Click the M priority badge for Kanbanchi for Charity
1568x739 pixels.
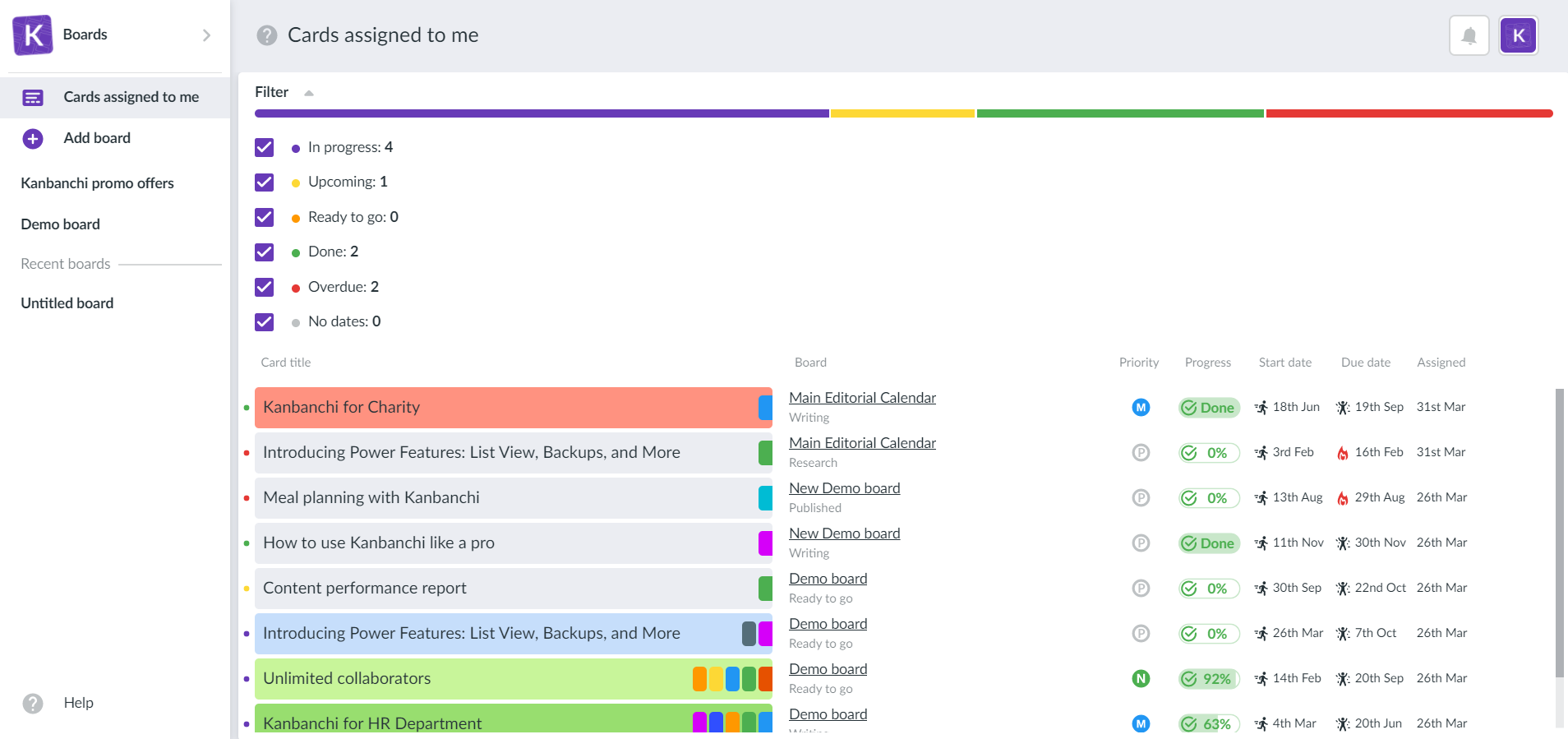pyautogui.click(x=1141, y=408)
